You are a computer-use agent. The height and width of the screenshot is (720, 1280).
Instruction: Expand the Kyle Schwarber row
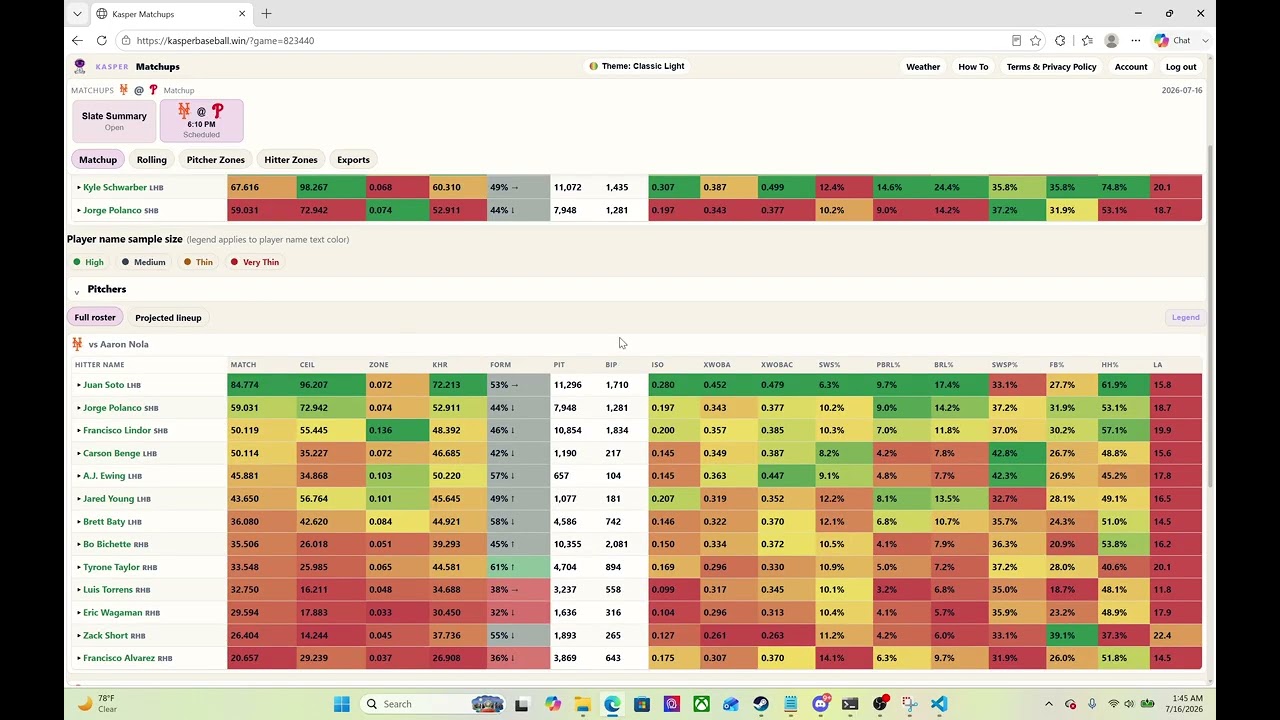pos(79,187)
